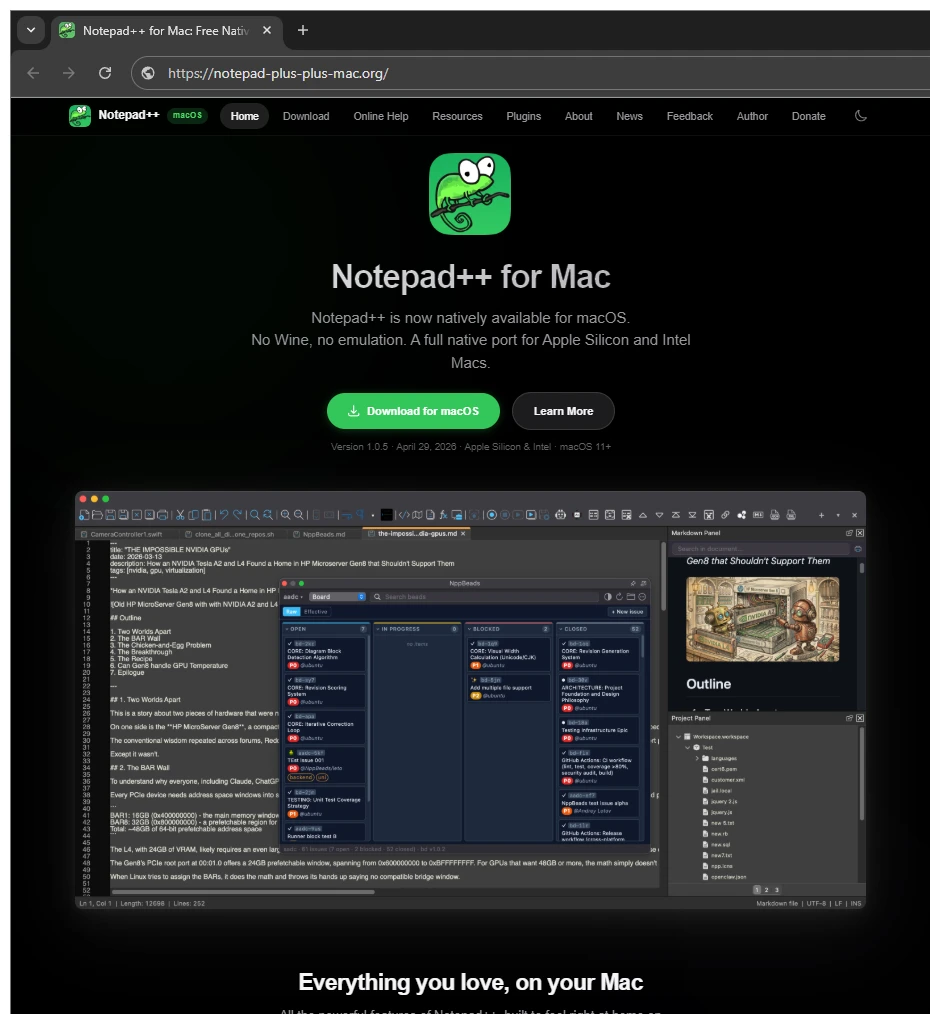Screen dimensions: 930x1014
Task: Click the Notepad++ logo in the navbar
Action: click(80, 116)
